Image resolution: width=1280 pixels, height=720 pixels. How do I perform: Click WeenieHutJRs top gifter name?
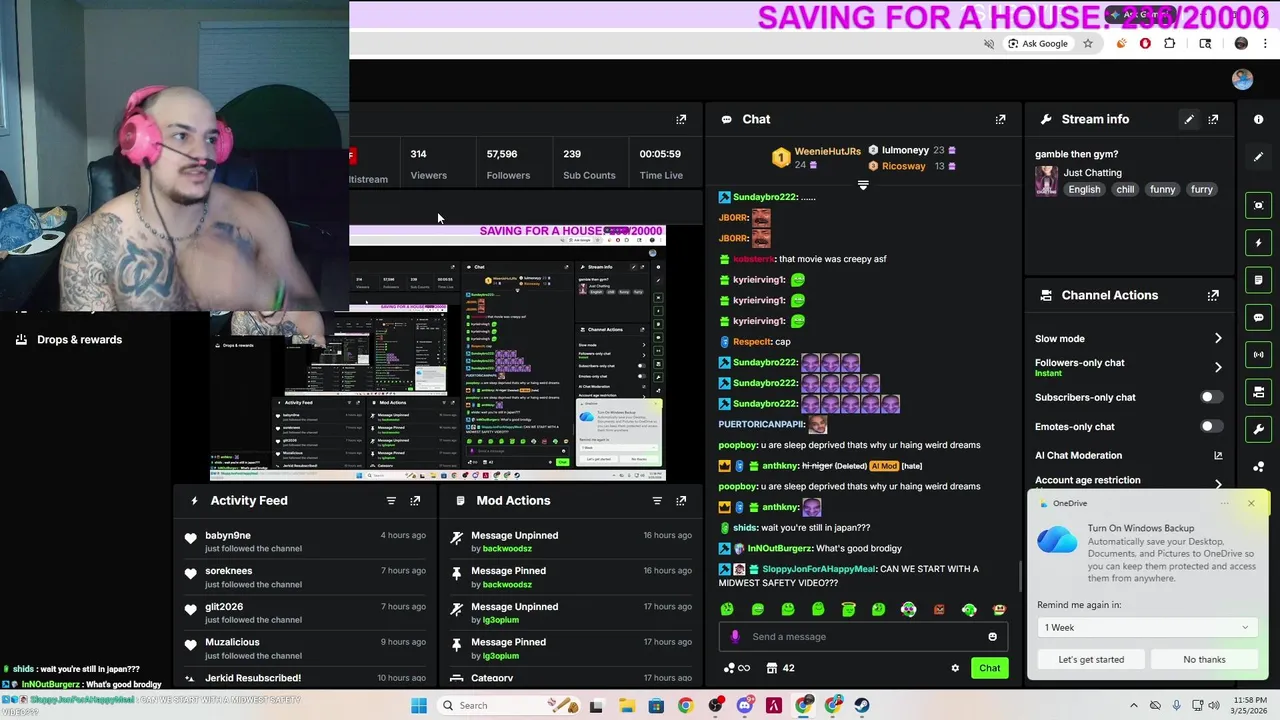[827, 151]
